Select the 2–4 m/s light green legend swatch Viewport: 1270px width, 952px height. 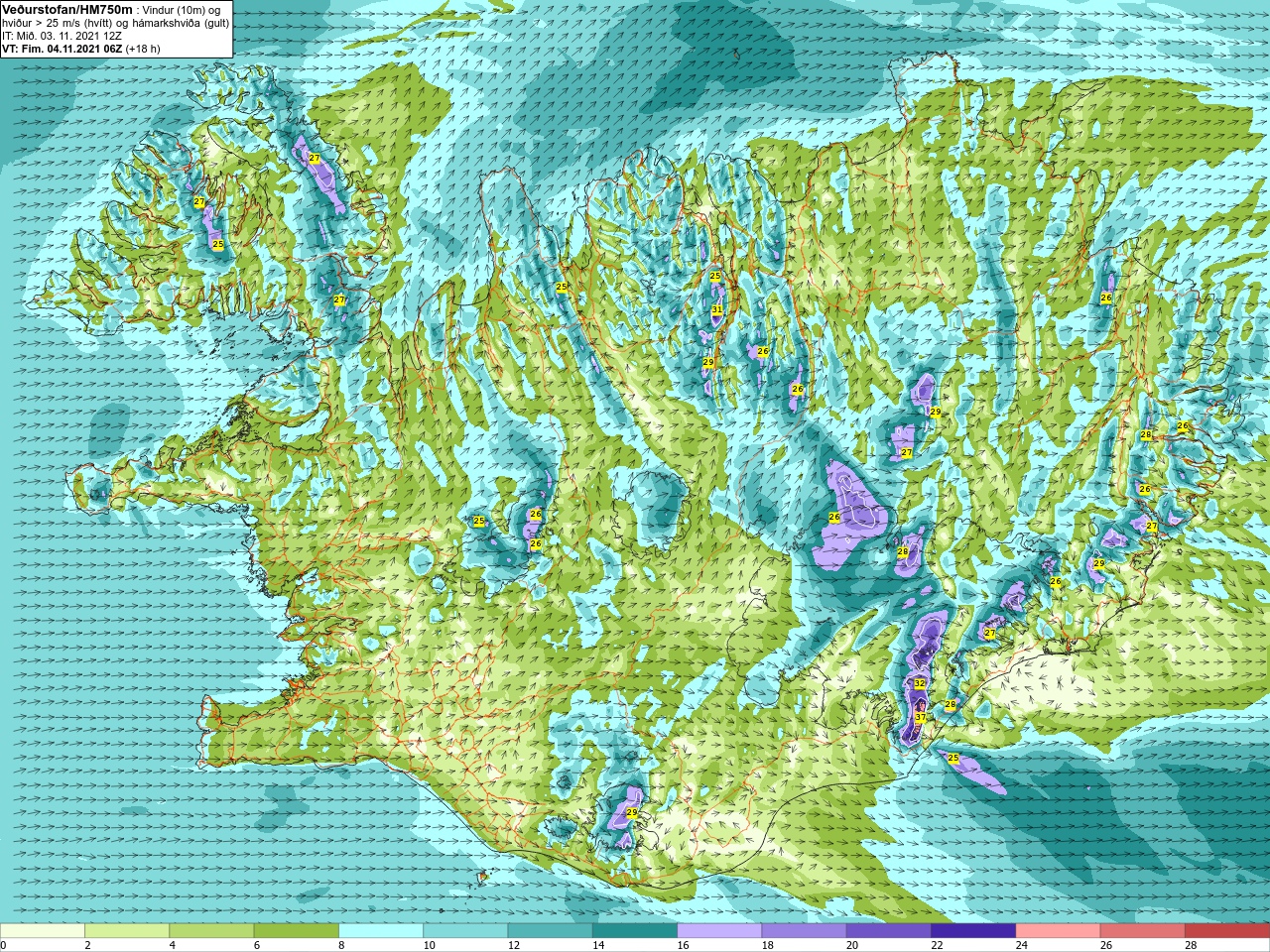[x=127, y=930]
